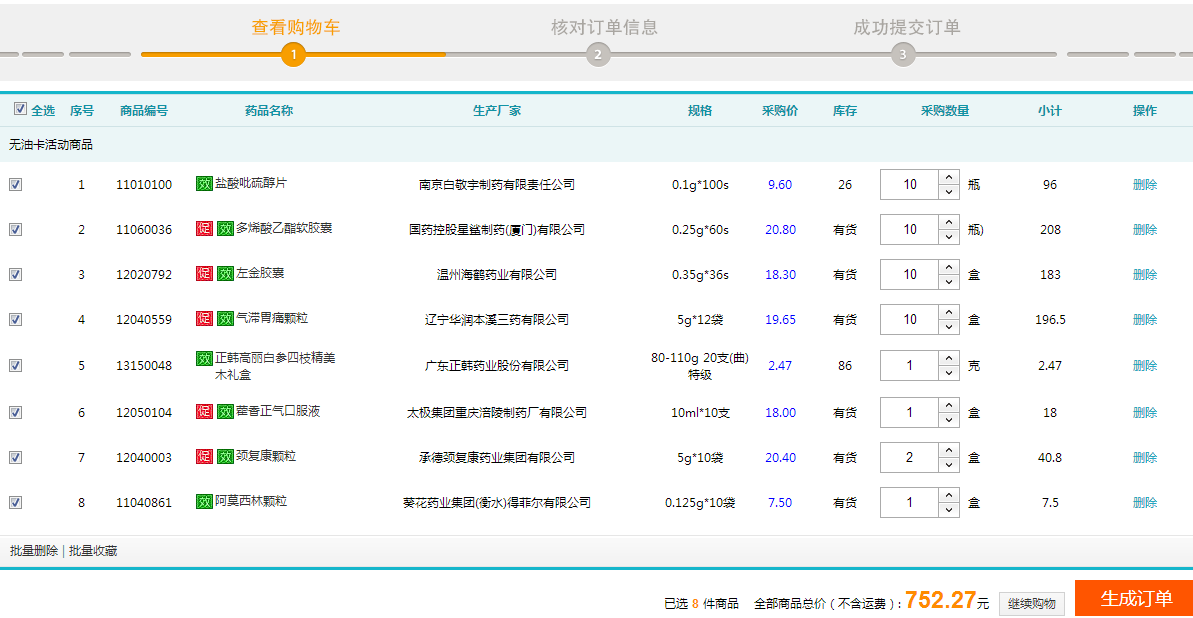Increase quantity for 多烯酸乙酯软胶囊
Viewport: 1193px width, 618px height.
[x=948, y=221]
